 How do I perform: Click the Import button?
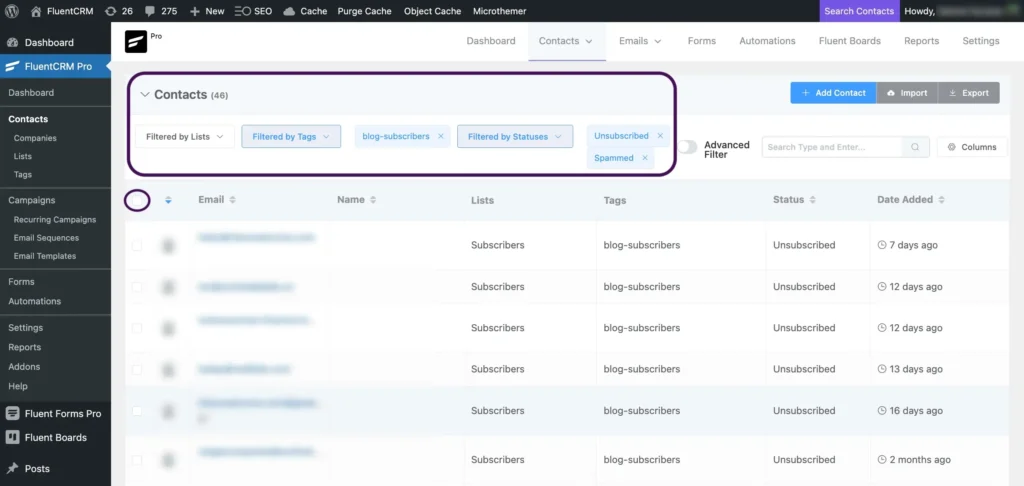point(907,93)
